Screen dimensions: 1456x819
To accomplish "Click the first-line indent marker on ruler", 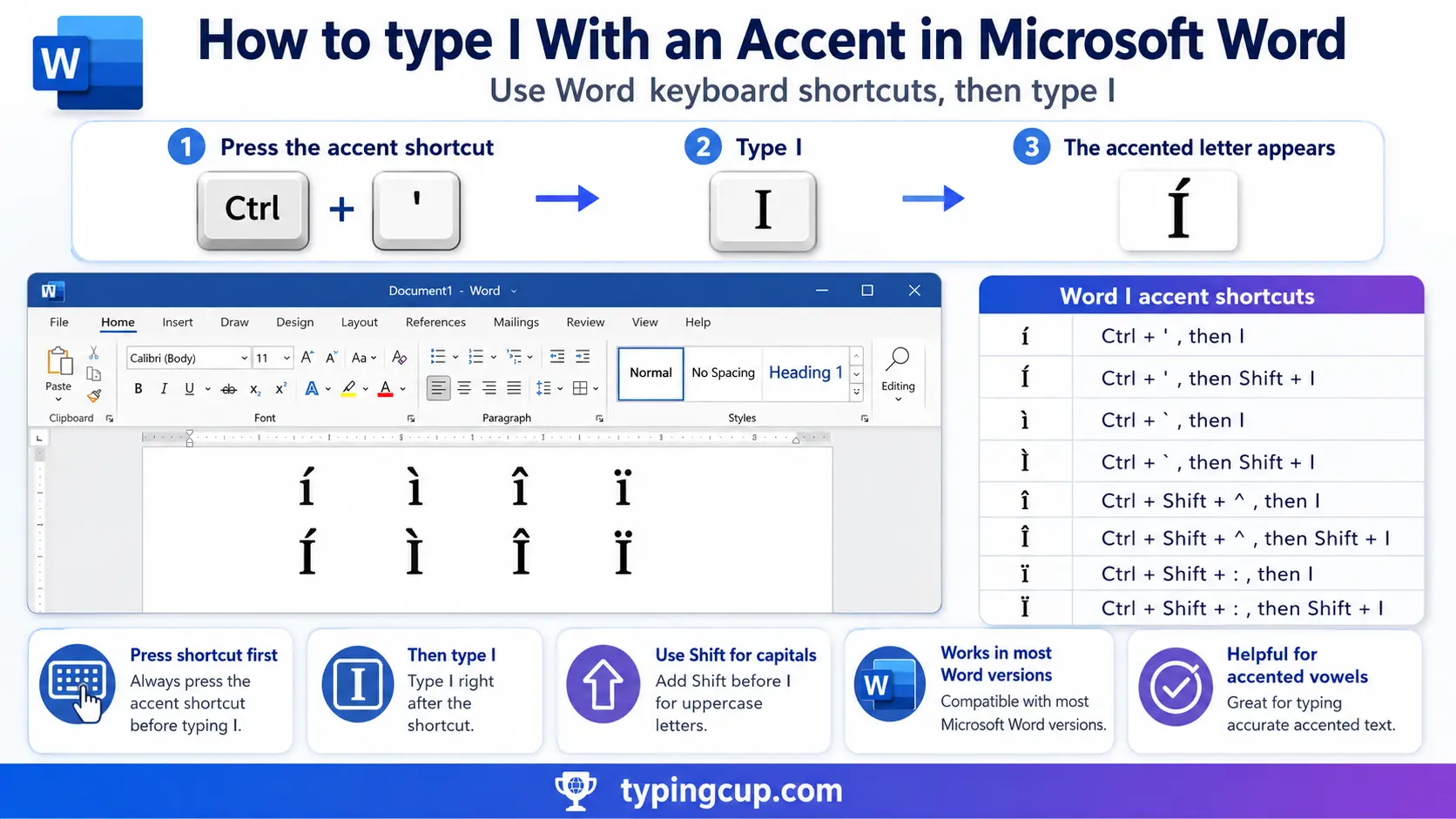I will click(x=189, y=433).
